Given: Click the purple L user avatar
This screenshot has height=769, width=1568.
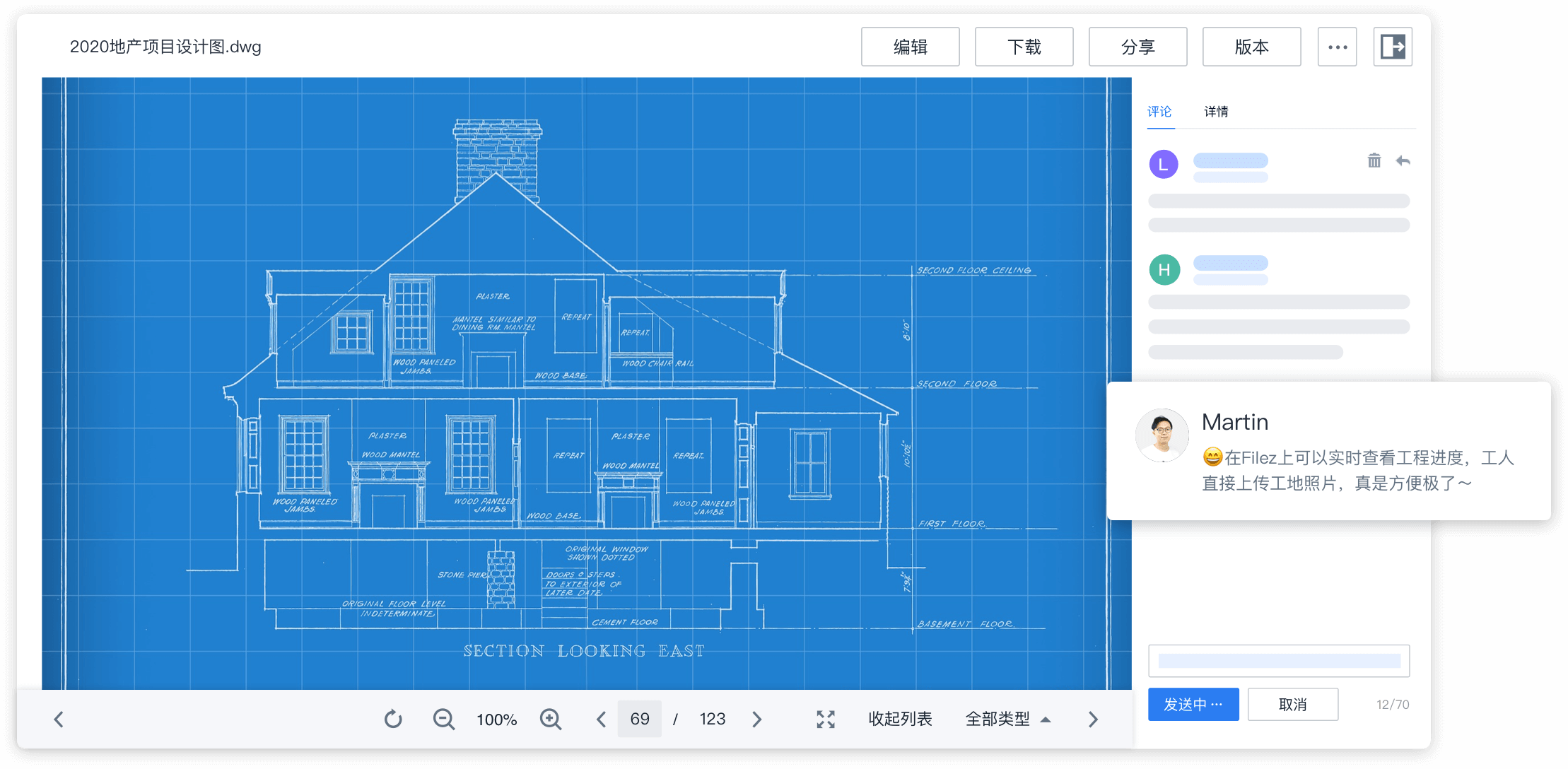Looking at the screenshot, I should 1164,165.
